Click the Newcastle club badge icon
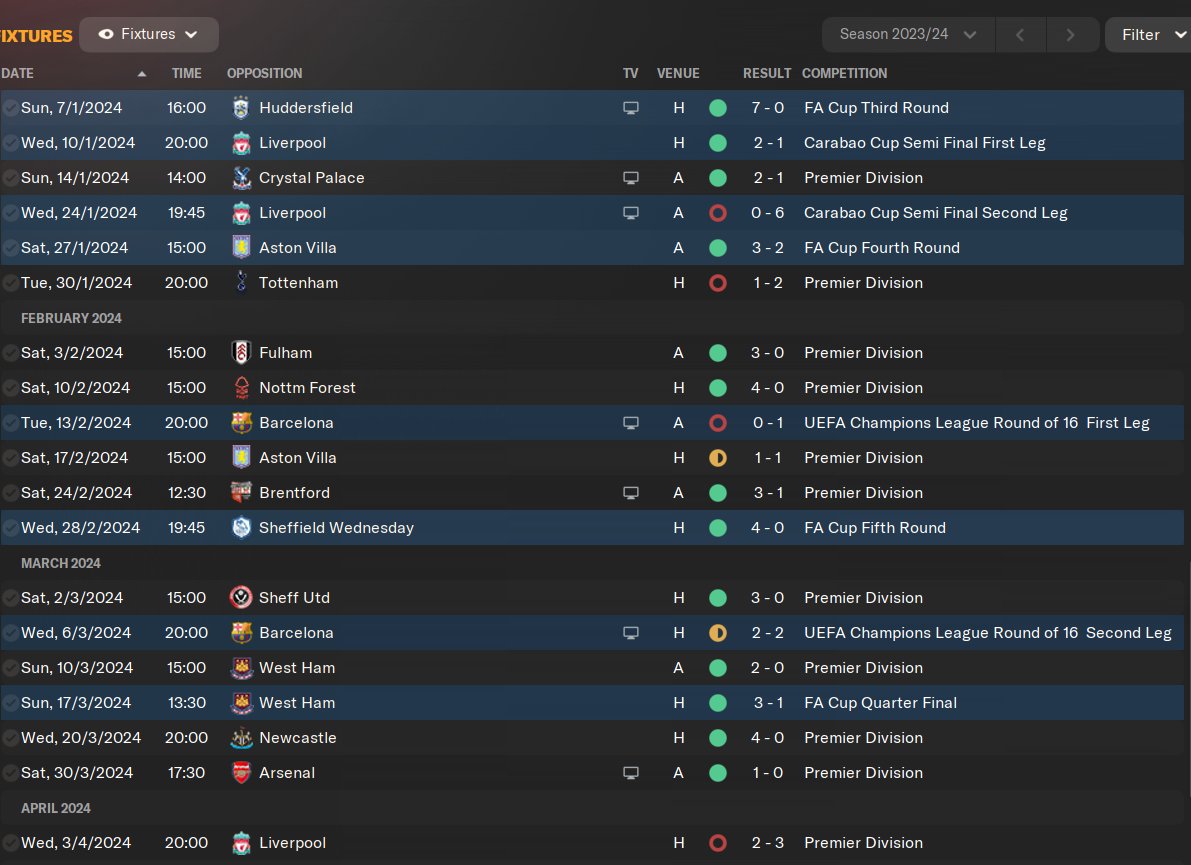1191x865 pixels. click(x=241, y=737)
